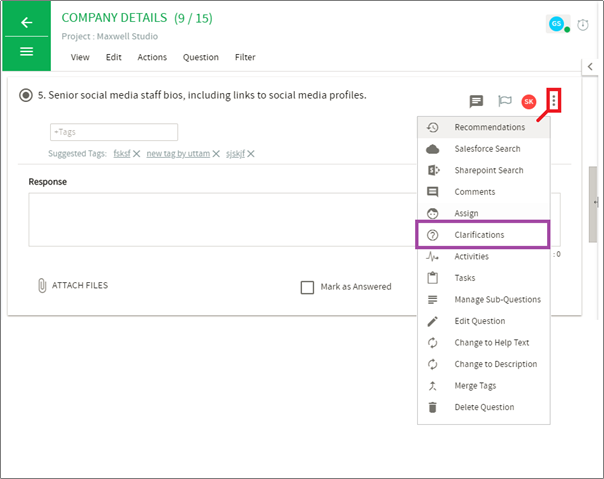
Task: Select Tasks menu entry
Action: (x=483, y=278)
